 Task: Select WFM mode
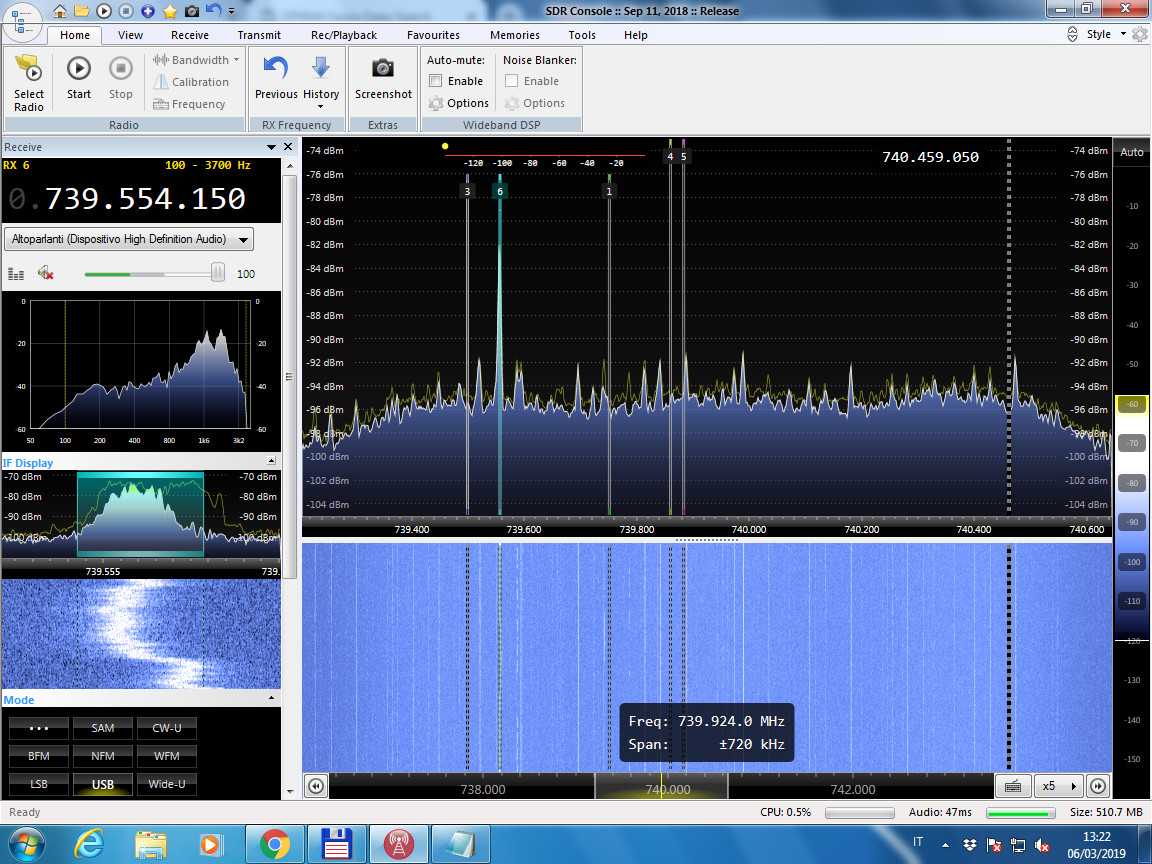(167, 756)
